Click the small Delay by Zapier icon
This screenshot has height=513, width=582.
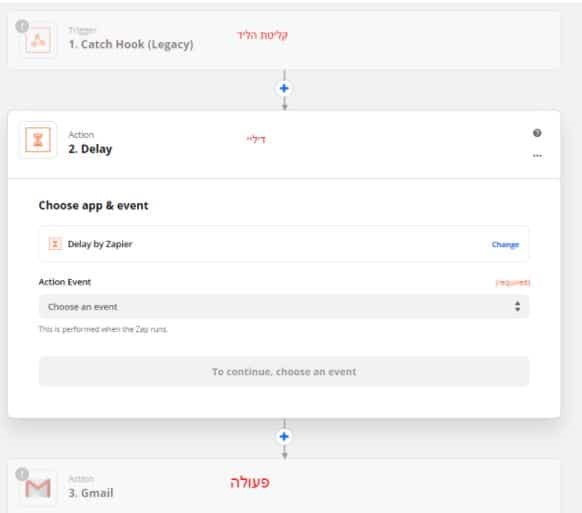point(55,244)
